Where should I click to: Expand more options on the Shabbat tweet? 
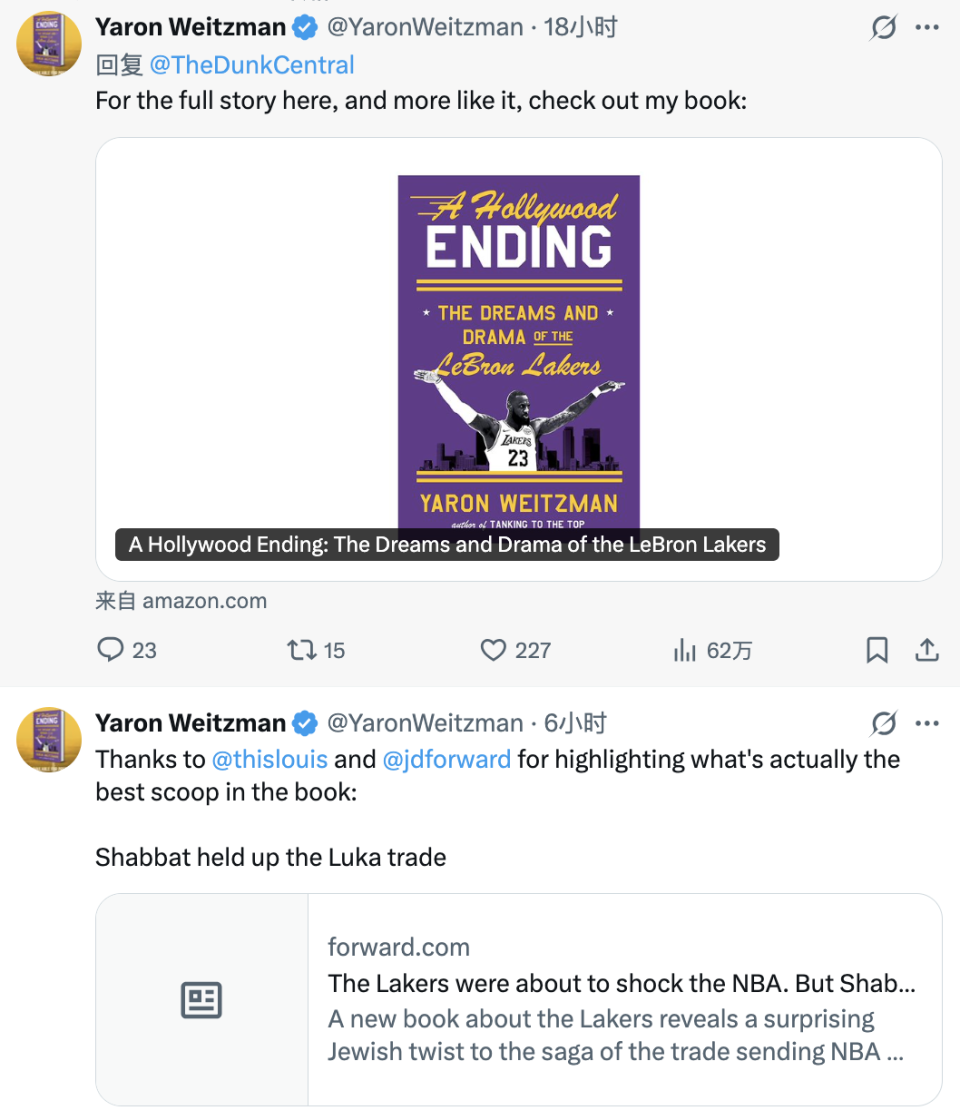tap(927, 723)
